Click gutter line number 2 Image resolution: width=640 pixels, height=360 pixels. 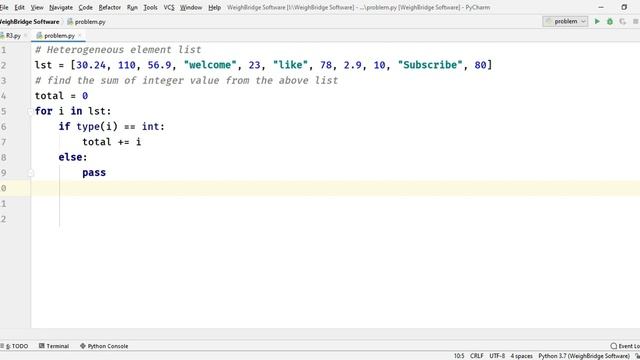[3, 65]
